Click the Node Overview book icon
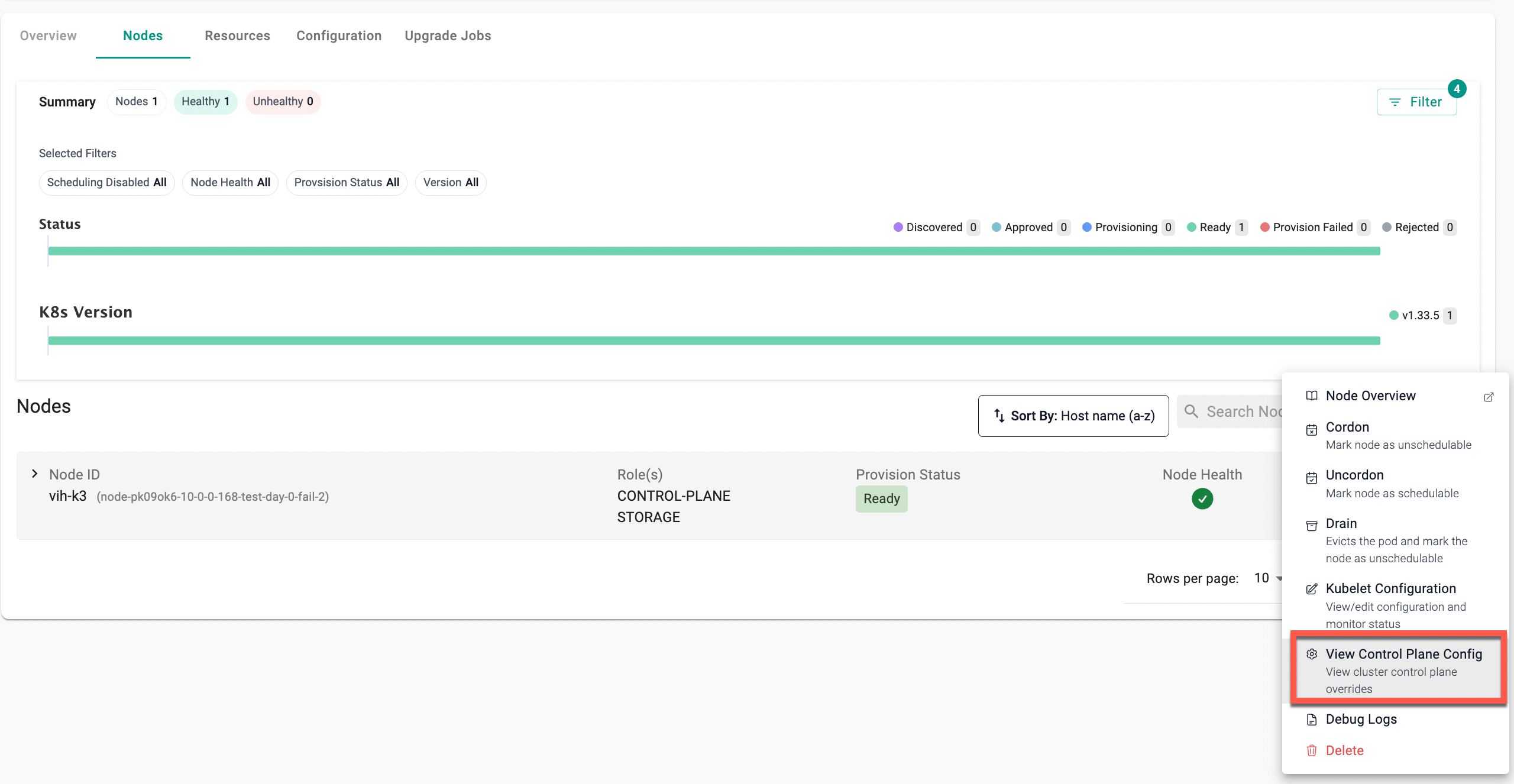This screenshot has width=1514, height=784. [x=1311, y=396]
